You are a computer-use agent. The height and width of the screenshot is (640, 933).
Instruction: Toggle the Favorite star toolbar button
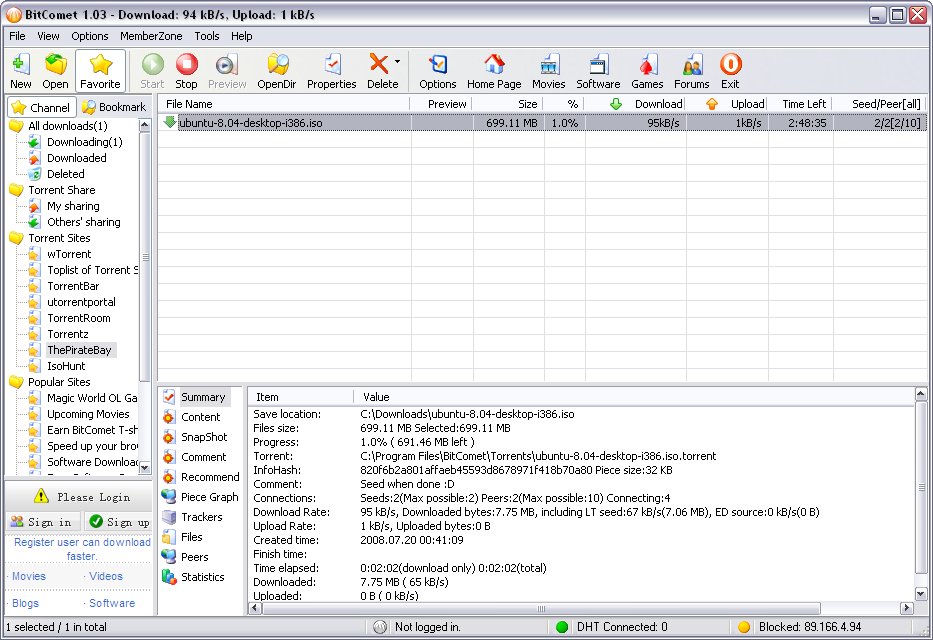pyautogui.click(x=100, y=71)
